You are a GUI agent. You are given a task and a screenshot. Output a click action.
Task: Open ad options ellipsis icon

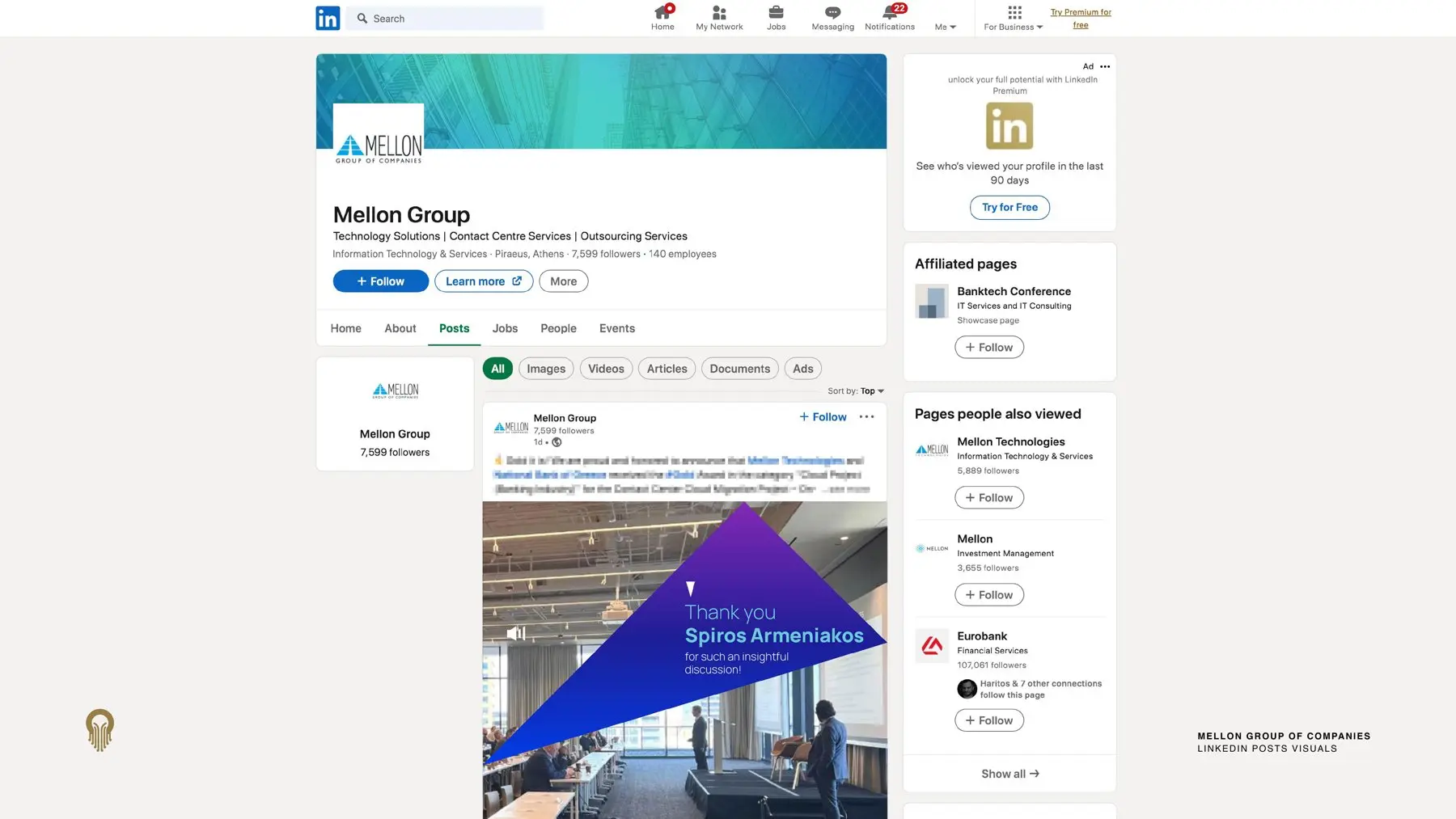coord(1105,66)
